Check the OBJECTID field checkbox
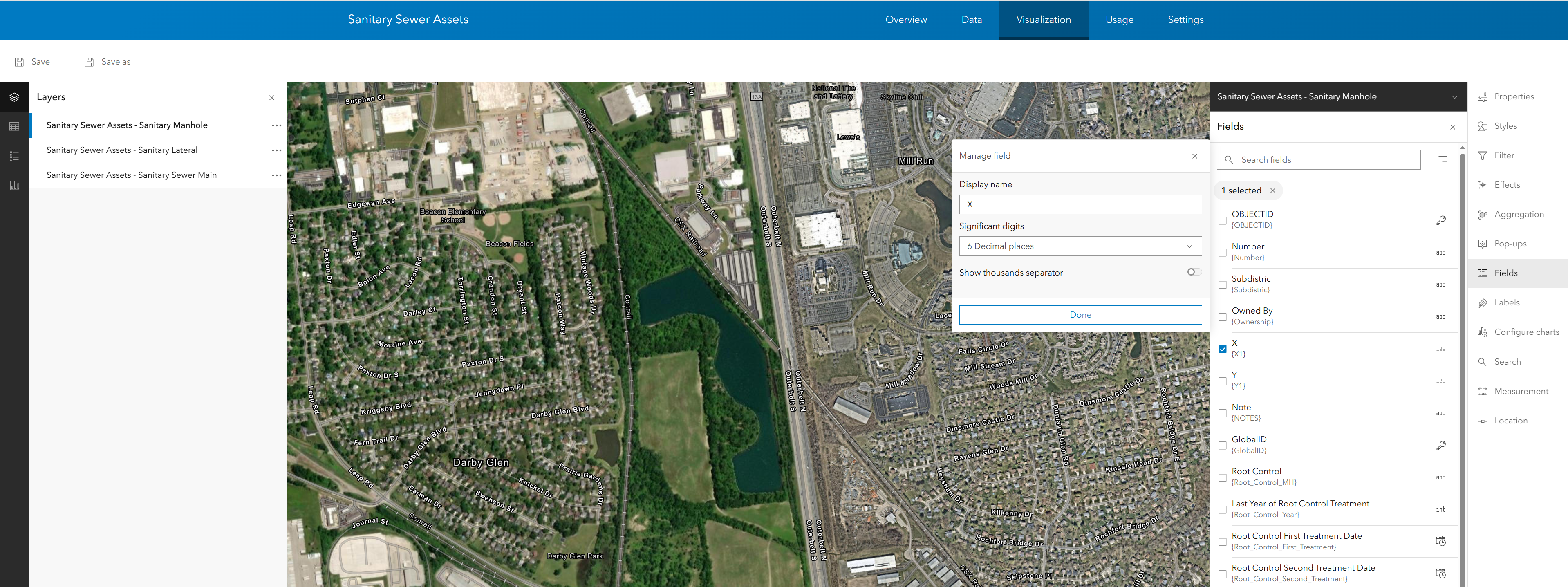This screenshot has width=1568, height=587. [x=1222, y=220]
